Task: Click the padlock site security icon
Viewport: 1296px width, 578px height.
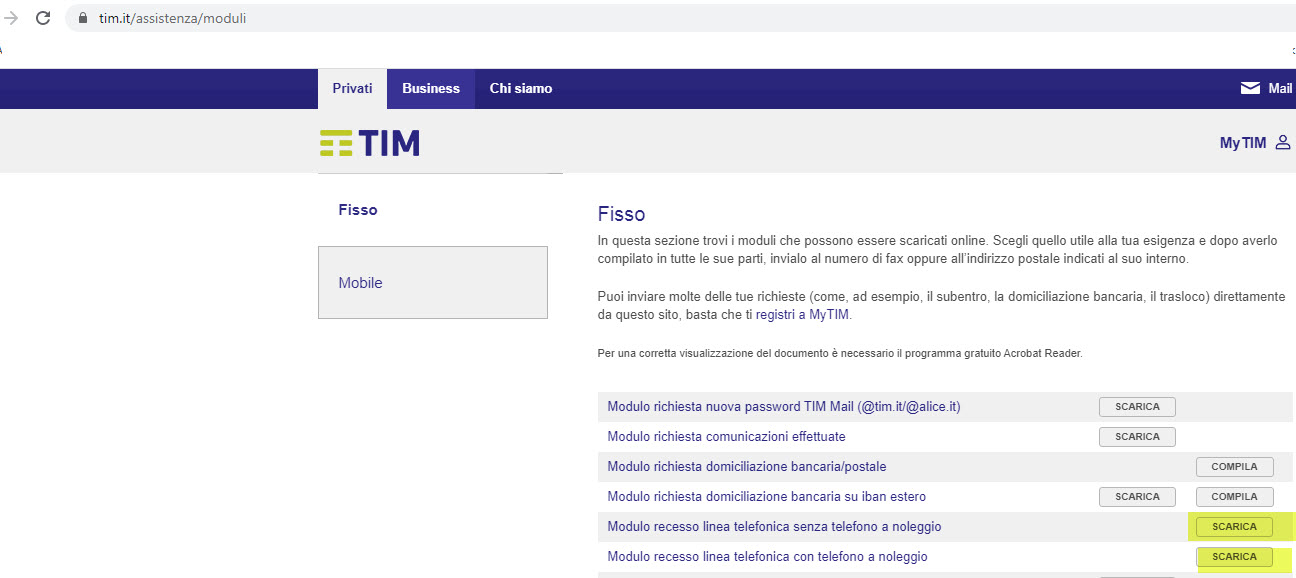Action: [x=83, y=19]
